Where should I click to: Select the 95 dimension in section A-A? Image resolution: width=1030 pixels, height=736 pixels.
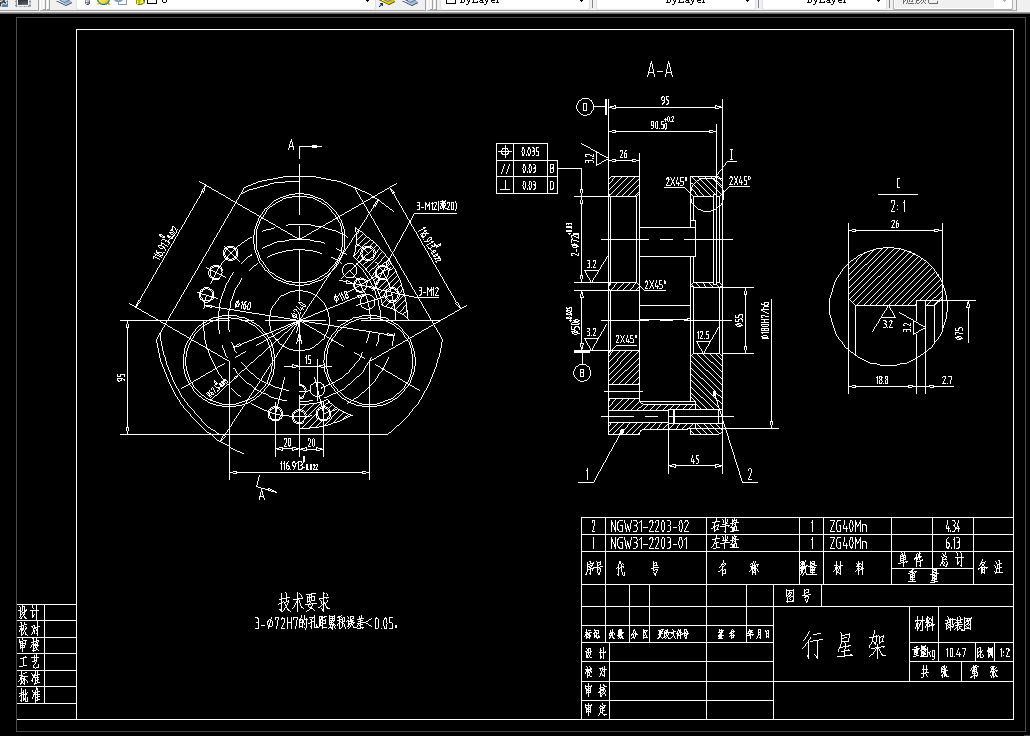[x=665, y=101]
